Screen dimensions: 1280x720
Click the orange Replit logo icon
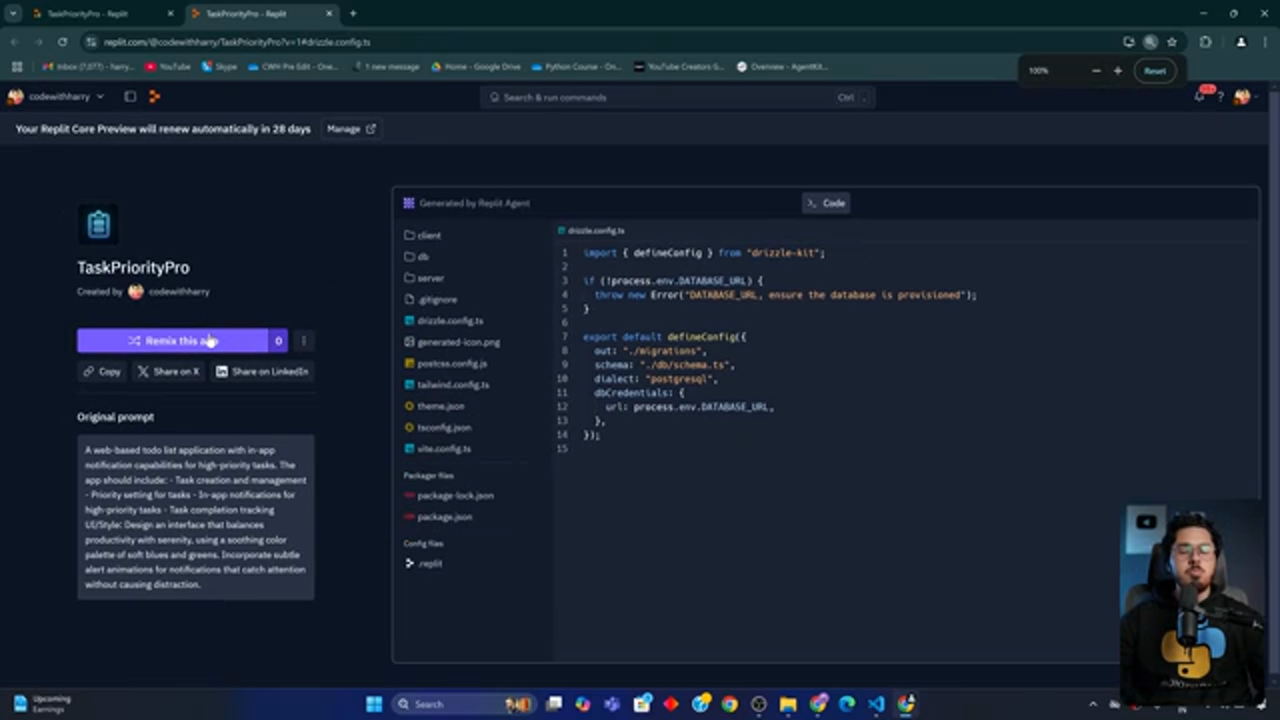(x=154, y=97)
